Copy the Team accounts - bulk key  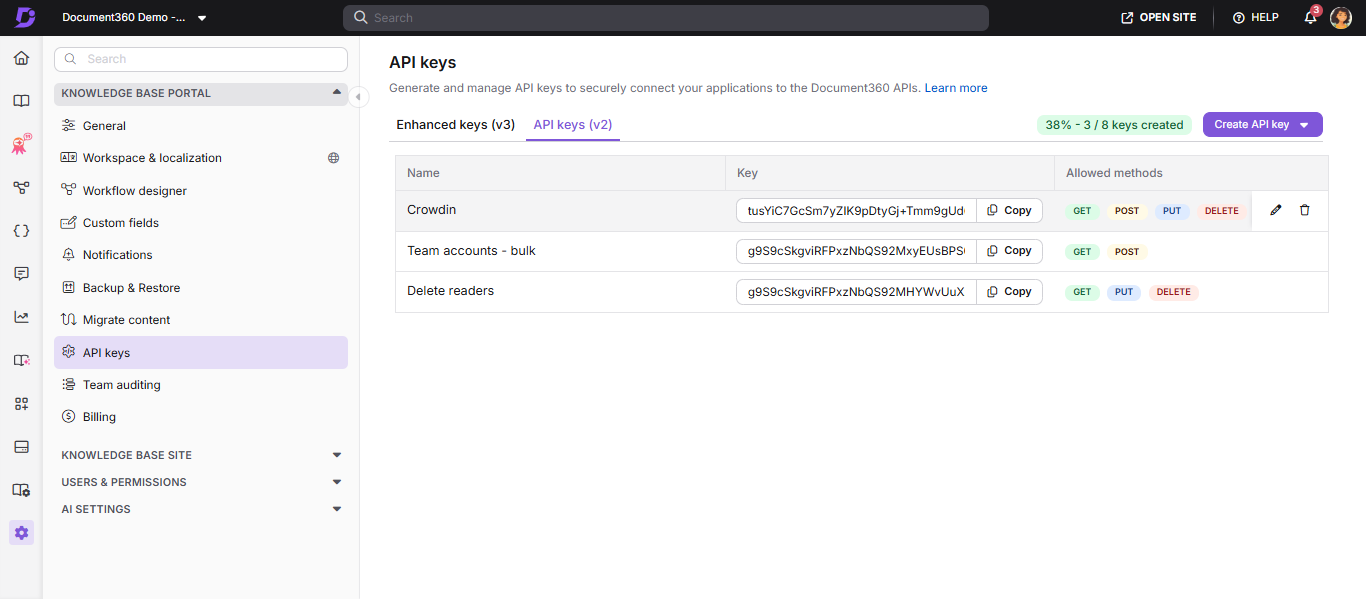click(x=1009, y=251)
